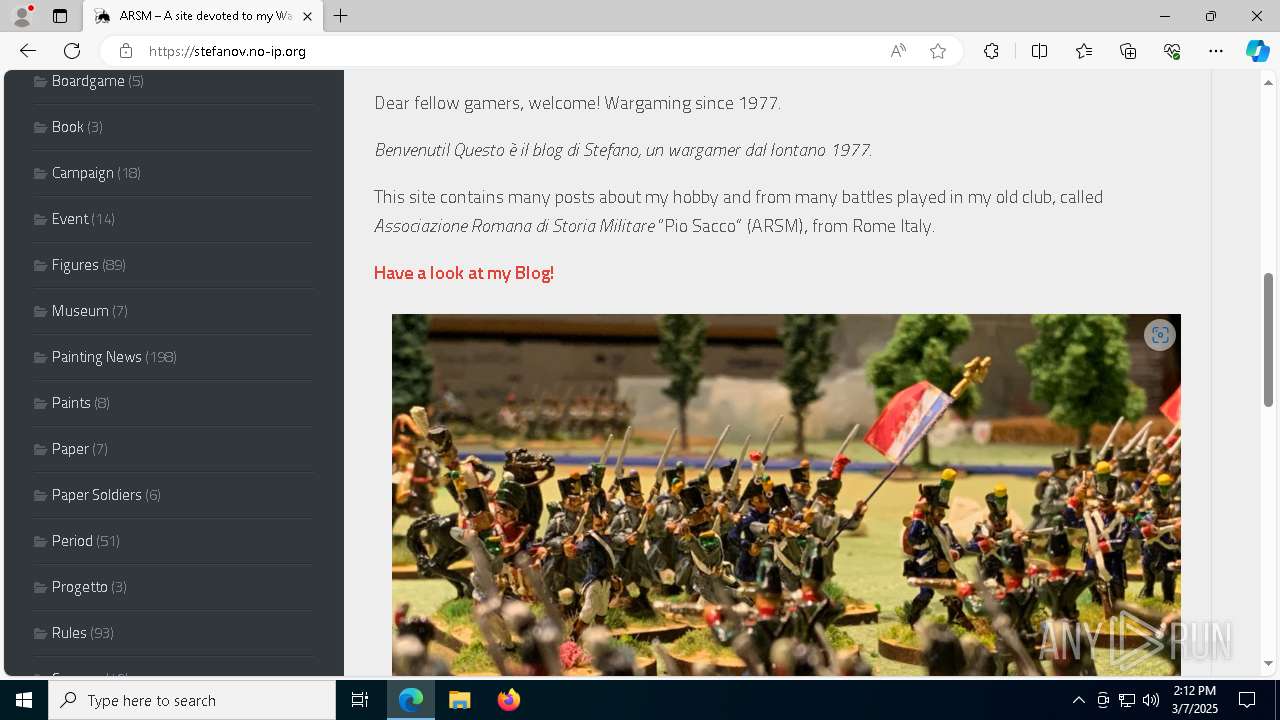
Task: Open network status tray icon
Action: tap(1127, 700)
